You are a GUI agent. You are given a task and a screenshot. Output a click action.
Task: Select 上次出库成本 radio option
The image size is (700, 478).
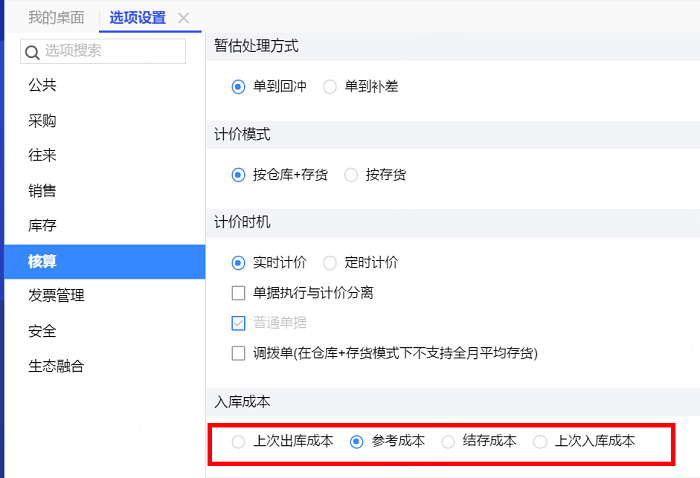point(238,441)
